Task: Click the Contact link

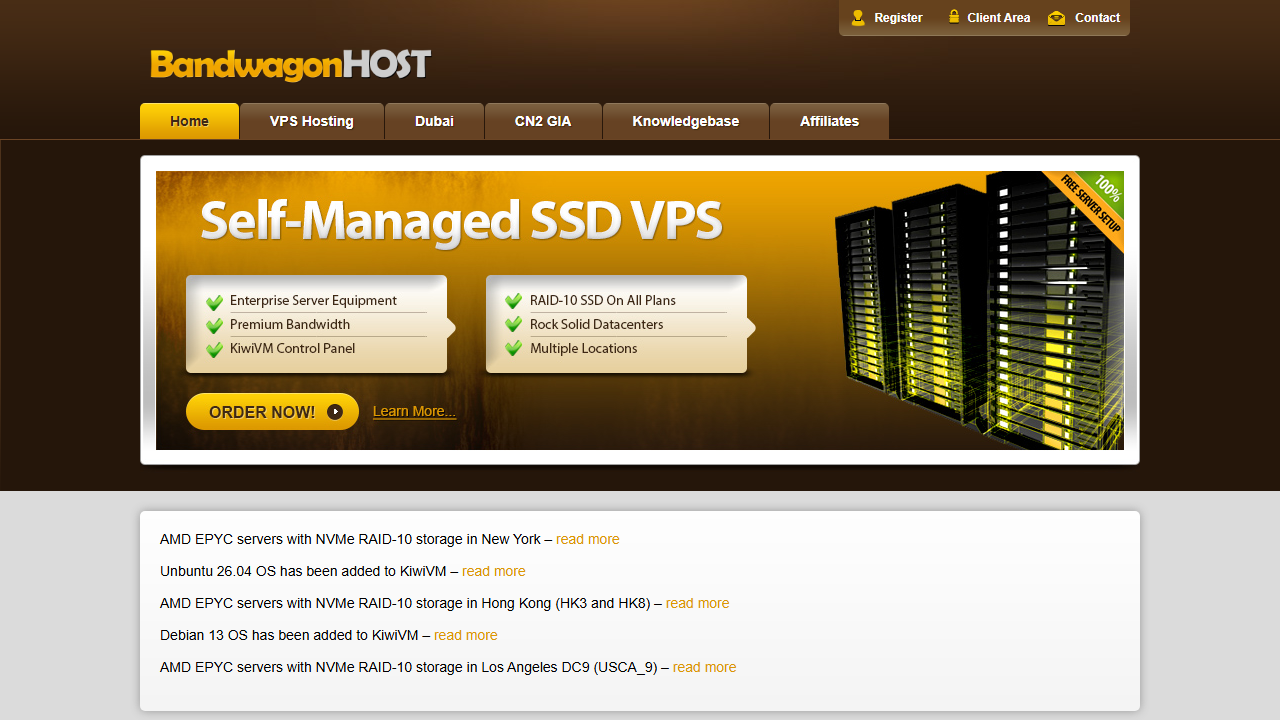Action: click(1097, 18)
